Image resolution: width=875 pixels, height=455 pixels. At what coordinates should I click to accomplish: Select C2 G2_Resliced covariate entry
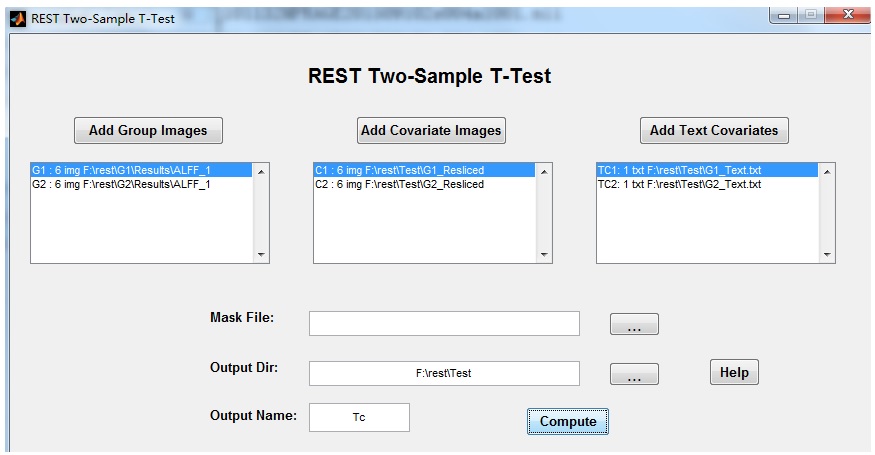tap(425, 184)
